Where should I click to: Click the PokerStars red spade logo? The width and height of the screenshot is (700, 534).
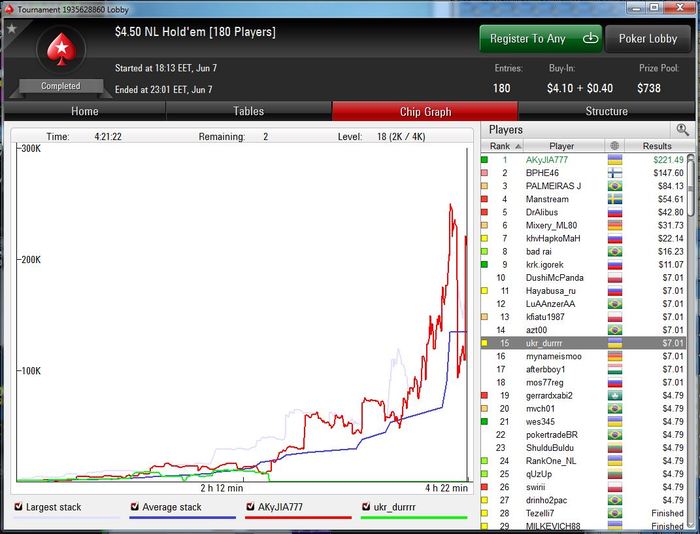pyautogui.click(x=62, y=49)
